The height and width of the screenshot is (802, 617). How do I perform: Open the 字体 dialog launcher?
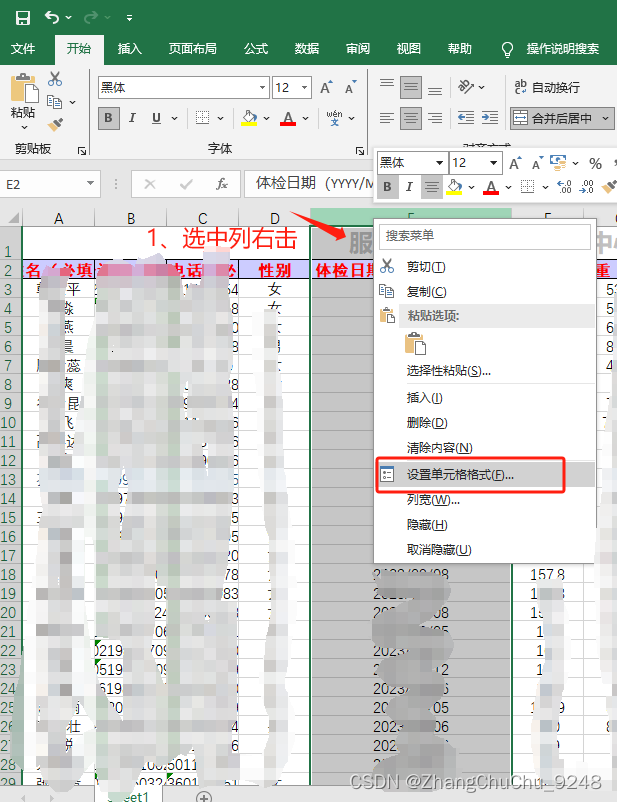pos(360,151)
